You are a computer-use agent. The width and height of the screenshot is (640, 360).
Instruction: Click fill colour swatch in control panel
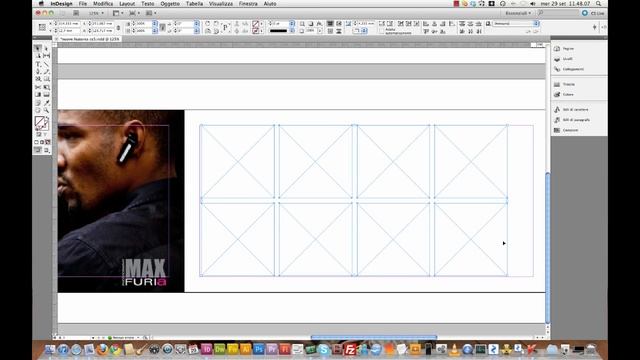click(256, 24)
